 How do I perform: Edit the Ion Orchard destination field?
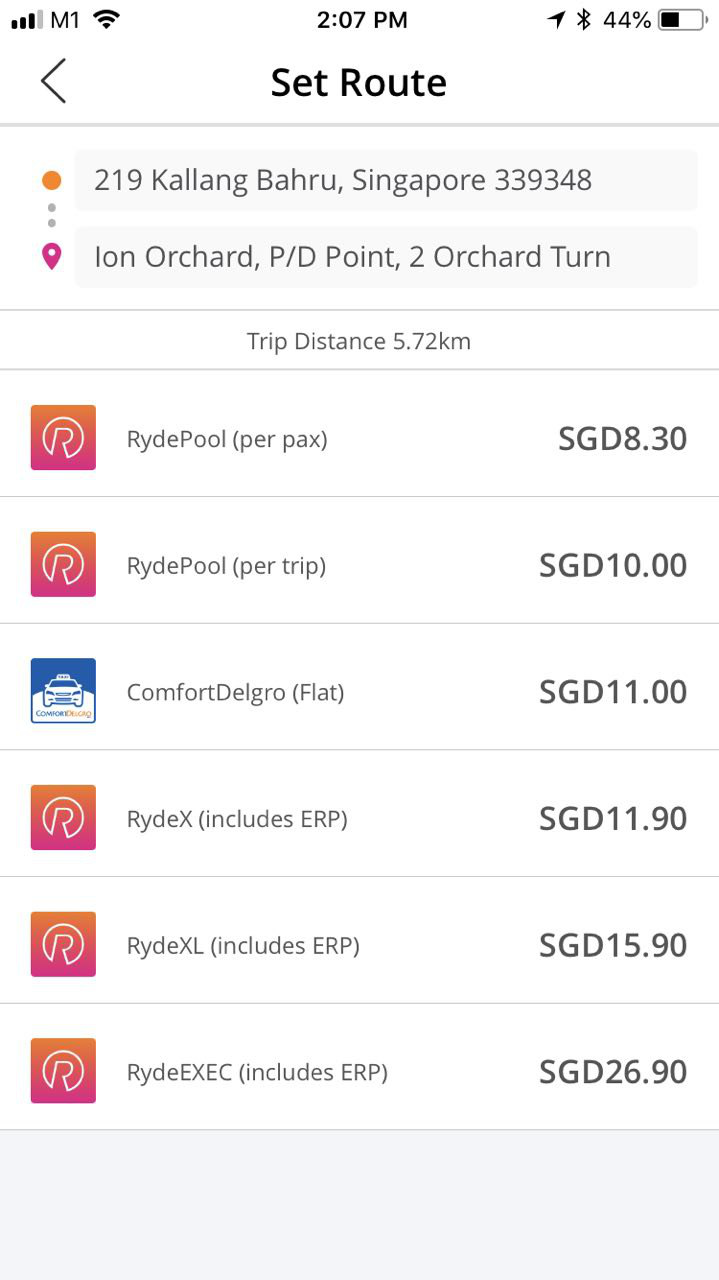click(x=385, y=257)
